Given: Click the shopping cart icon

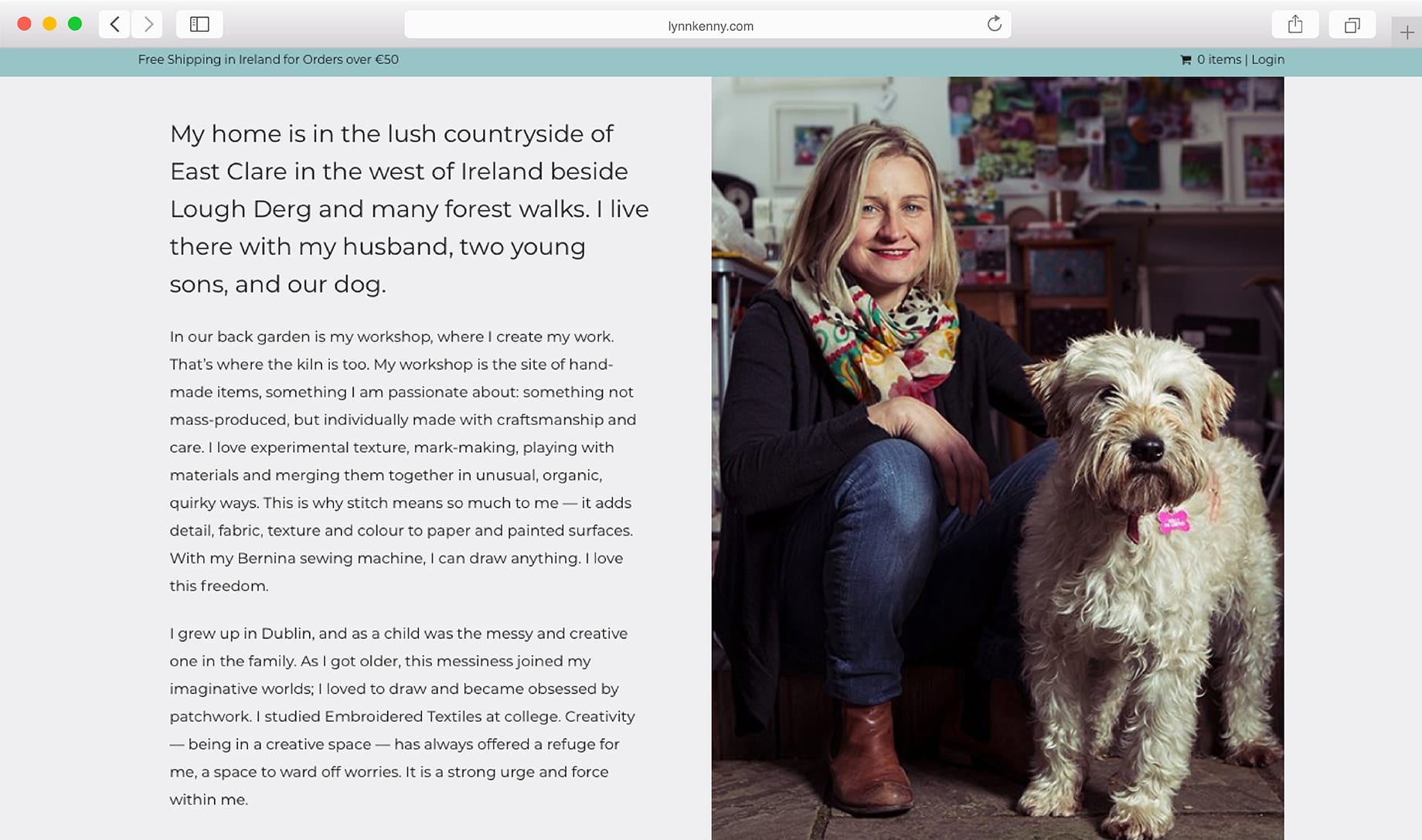Looking at the screenshot, I should point(1186,60).
